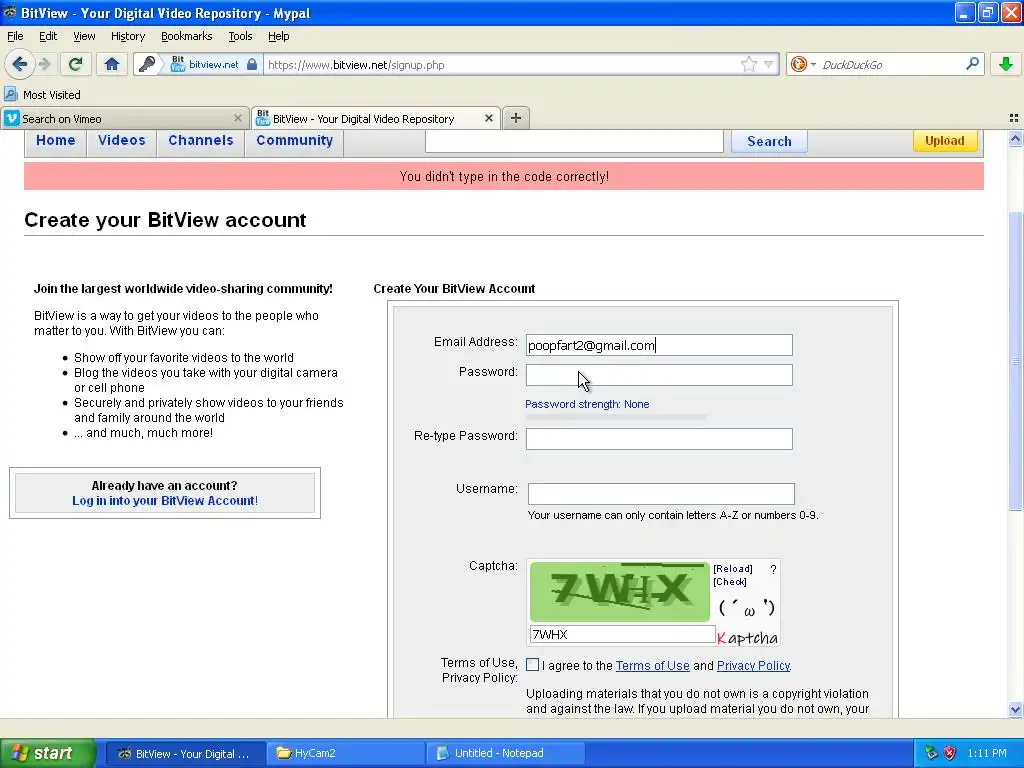
Task: Click the red shield security tray icon
Action: coord(950,753)
